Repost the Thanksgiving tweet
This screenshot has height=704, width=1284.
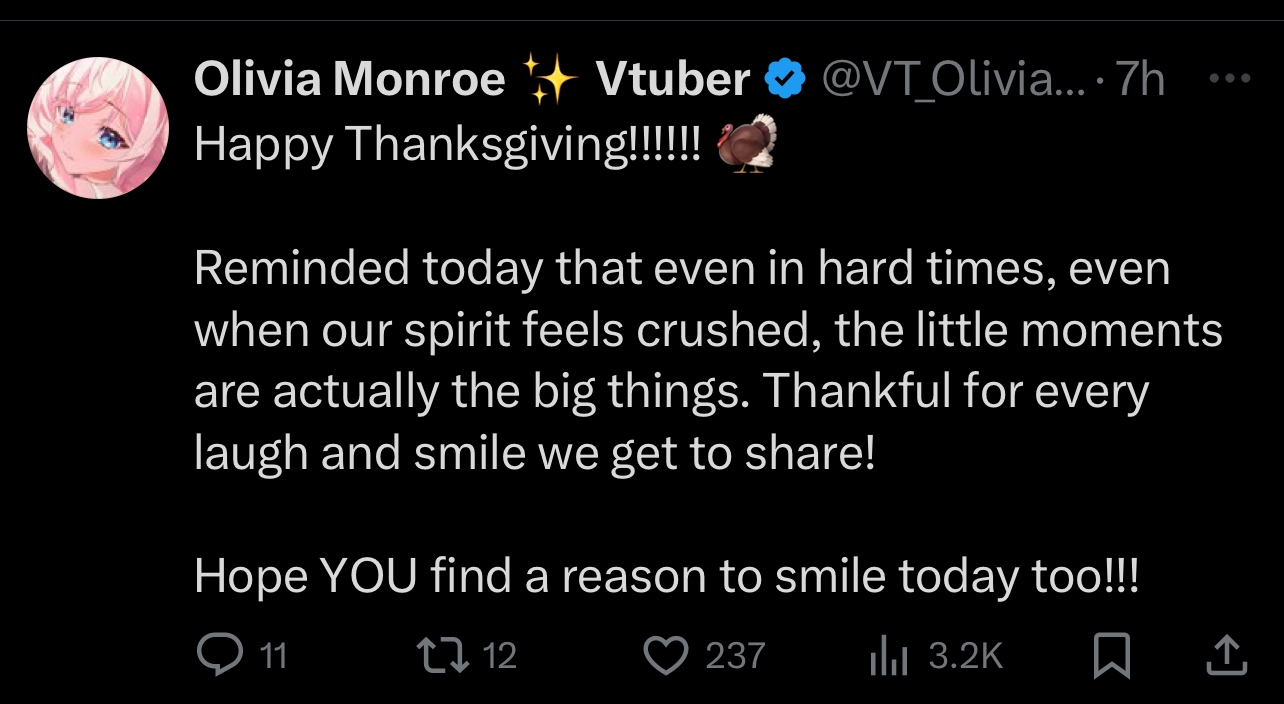(441, 655)
